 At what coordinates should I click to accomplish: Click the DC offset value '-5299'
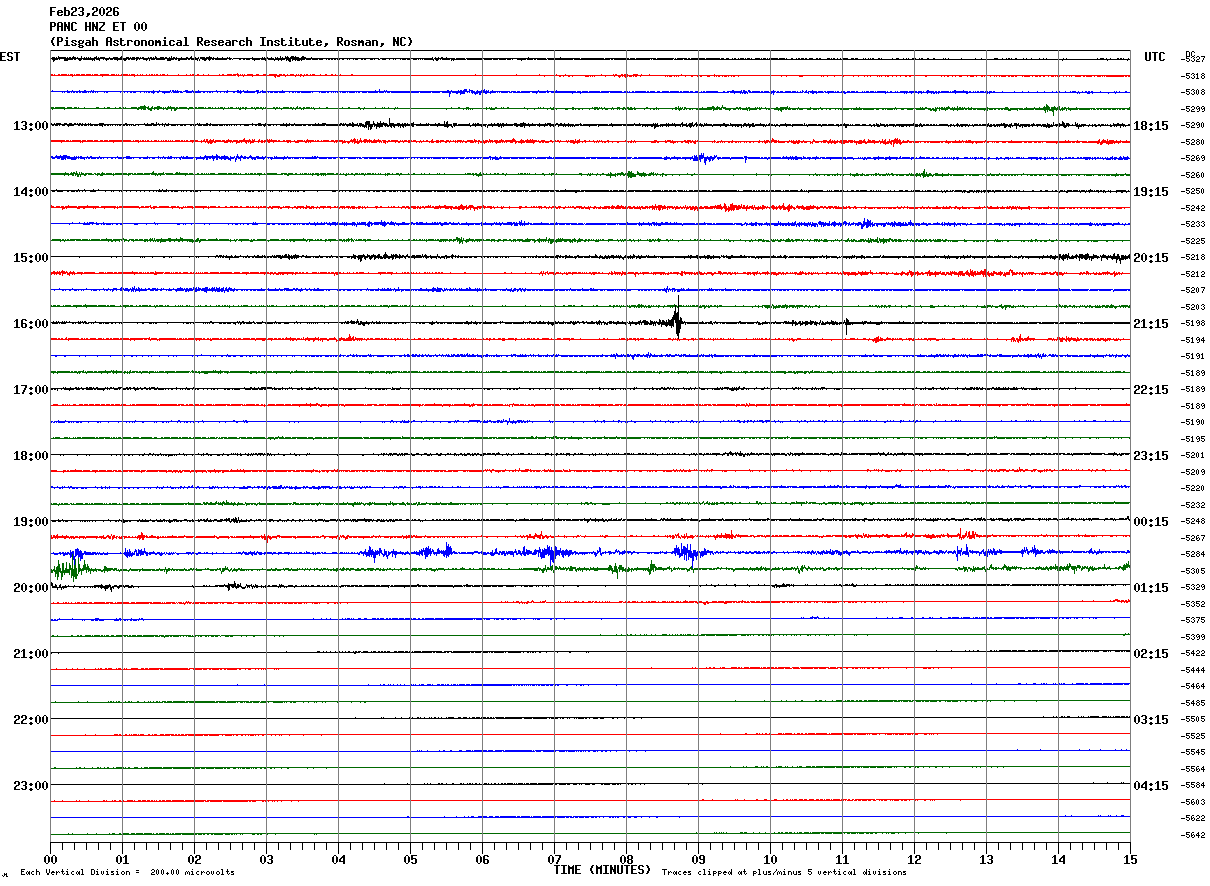coord(1193,109)
